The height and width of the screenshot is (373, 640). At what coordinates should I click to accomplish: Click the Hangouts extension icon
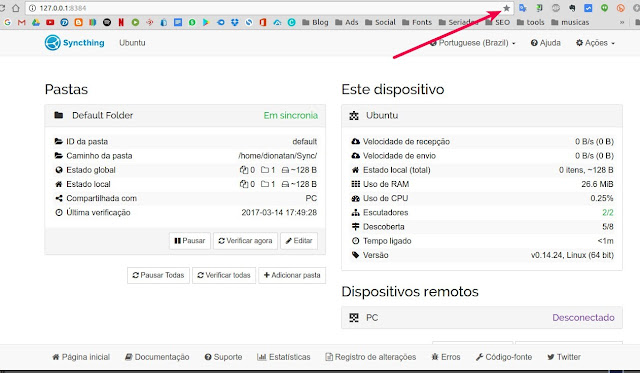point(604,8)
